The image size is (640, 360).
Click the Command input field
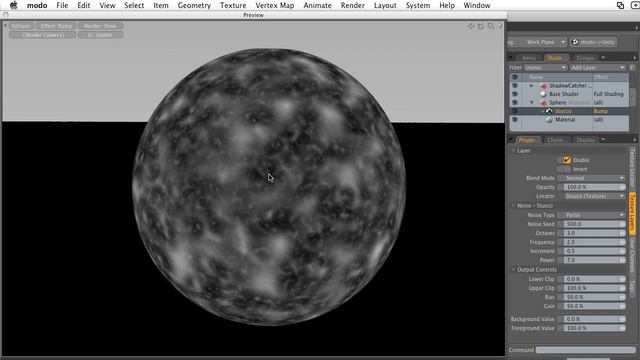[x=586, y=350]
